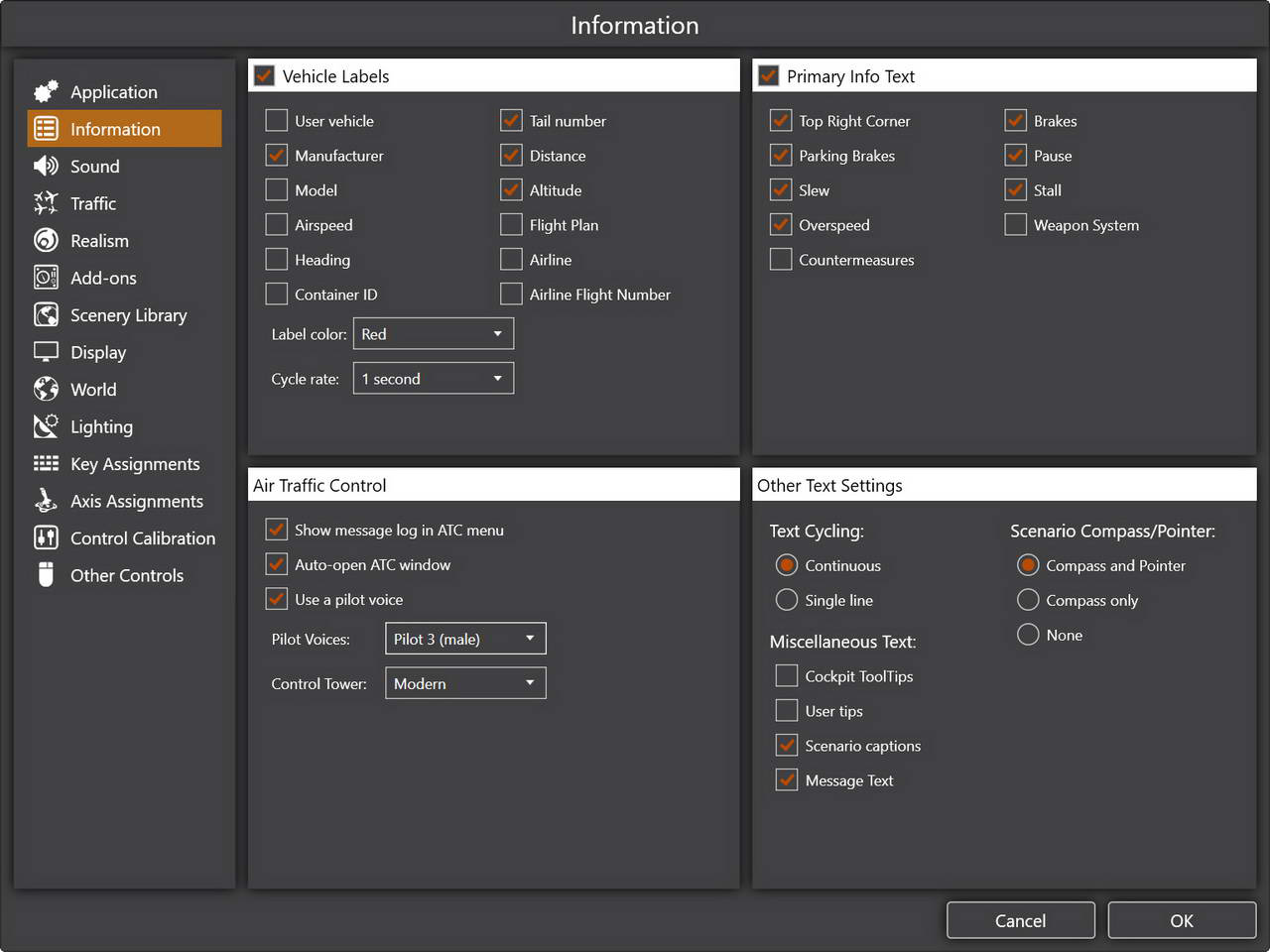Open the Label color dropdown

(x=434, y=334)
